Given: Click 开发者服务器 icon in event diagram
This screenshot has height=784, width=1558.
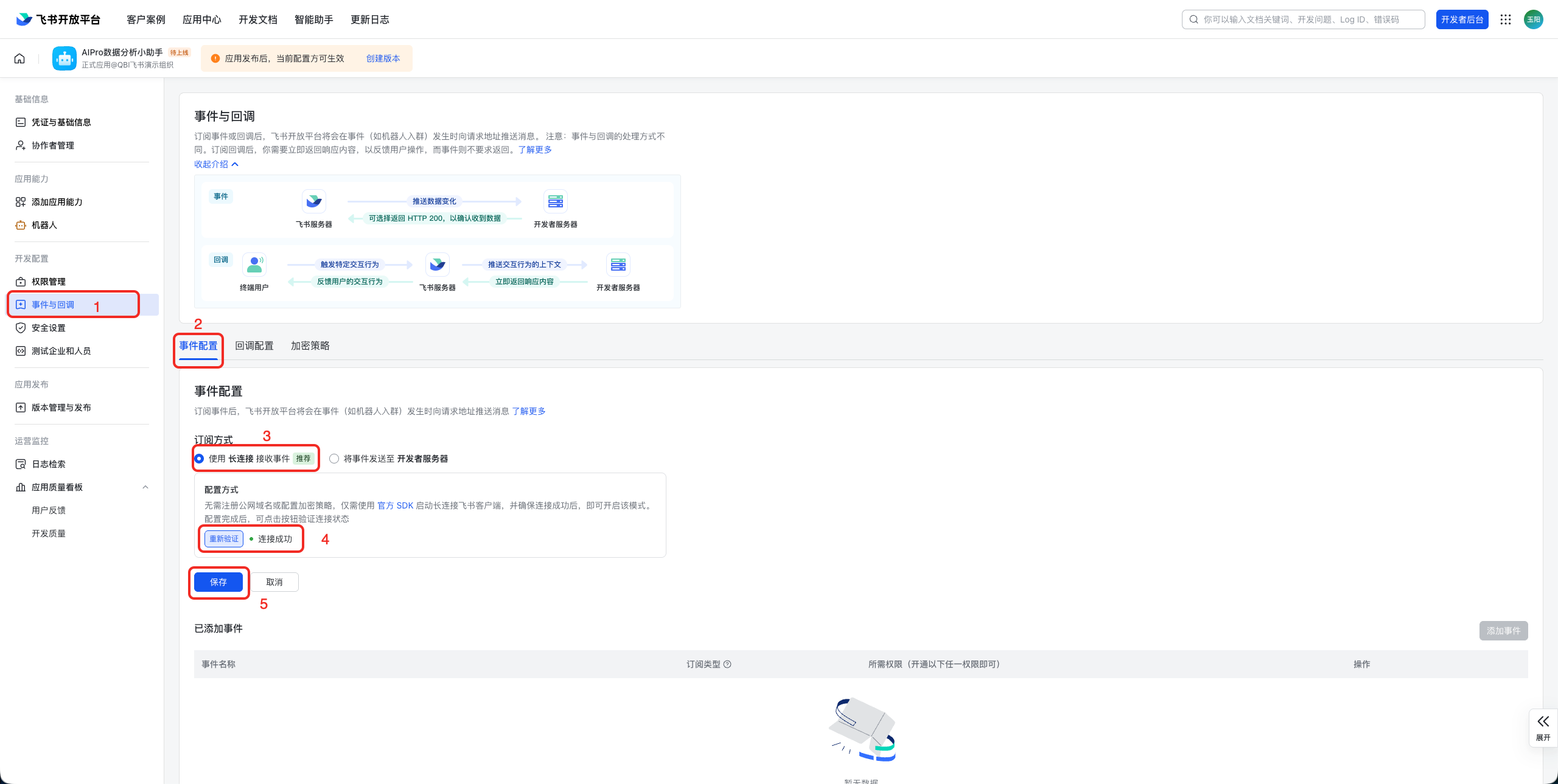Looking at the screenshot, I should pyautogui.click(x=556, y=201).
